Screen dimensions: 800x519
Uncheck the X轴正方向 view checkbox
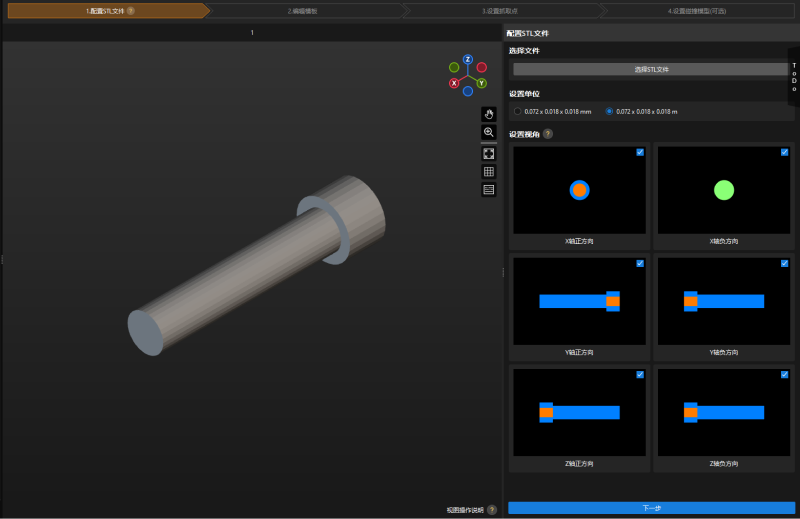(x=640, y=152)
